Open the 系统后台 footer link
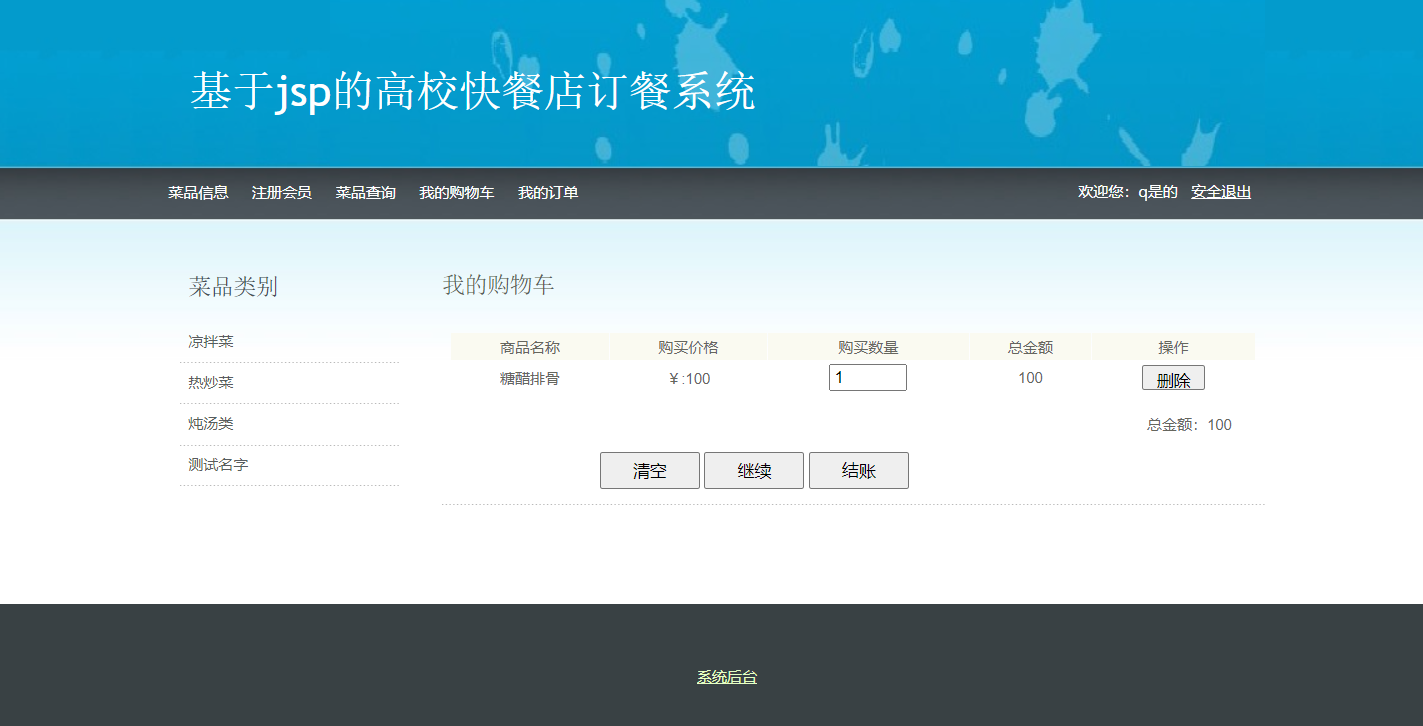This screenshot has height=726, width=1423. [x=727, y=677]
